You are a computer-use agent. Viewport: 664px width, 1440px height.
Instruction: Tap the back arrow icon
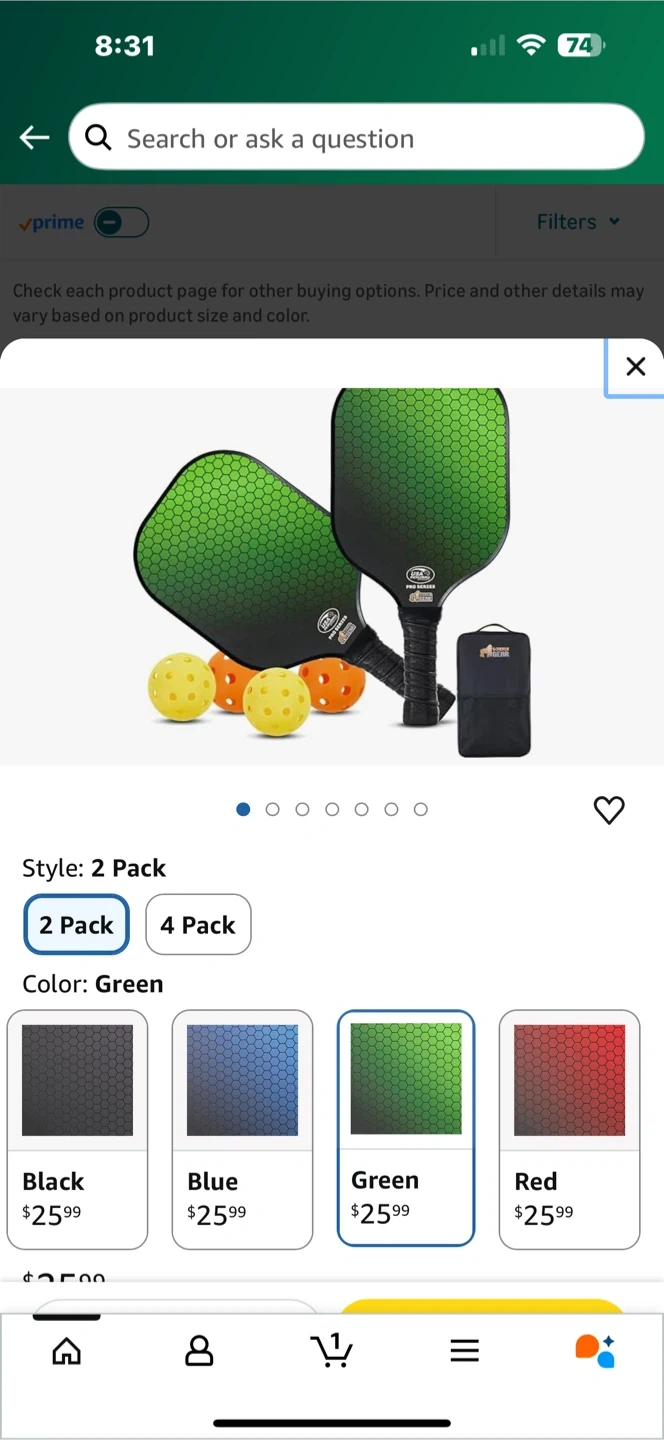(x=35, y=137)
